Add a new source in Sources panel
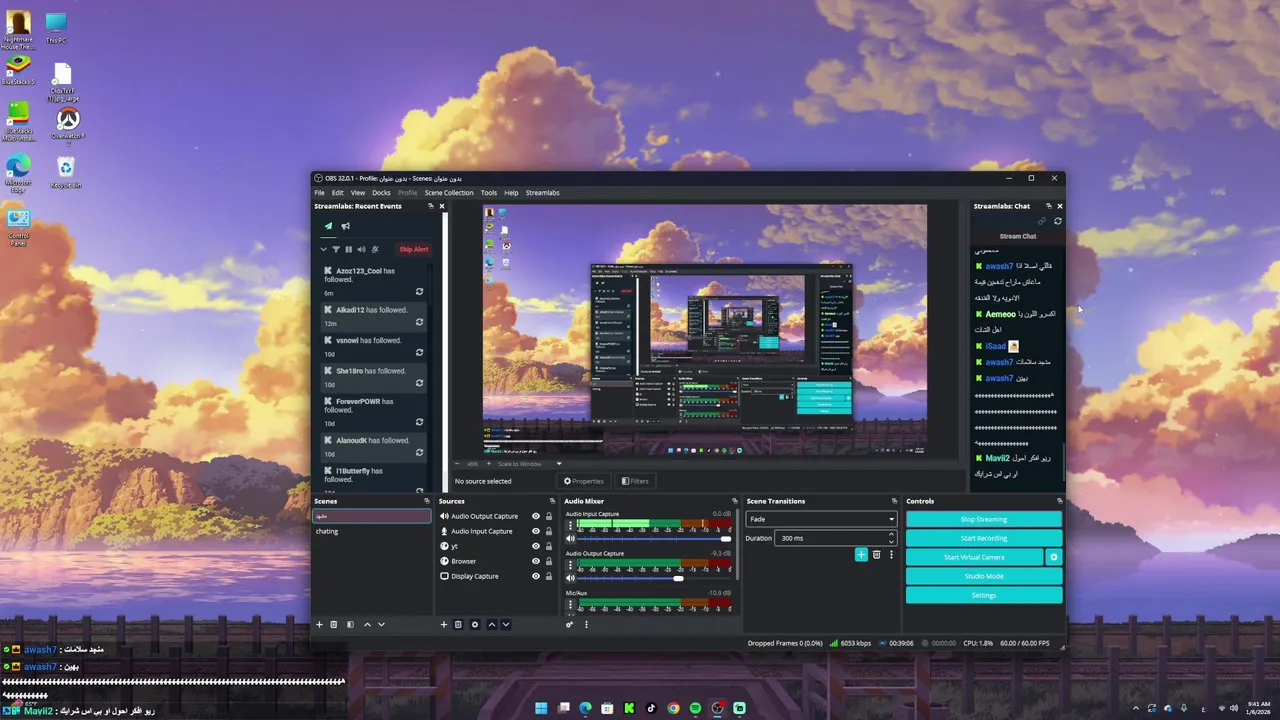 (x=444, y=624)
